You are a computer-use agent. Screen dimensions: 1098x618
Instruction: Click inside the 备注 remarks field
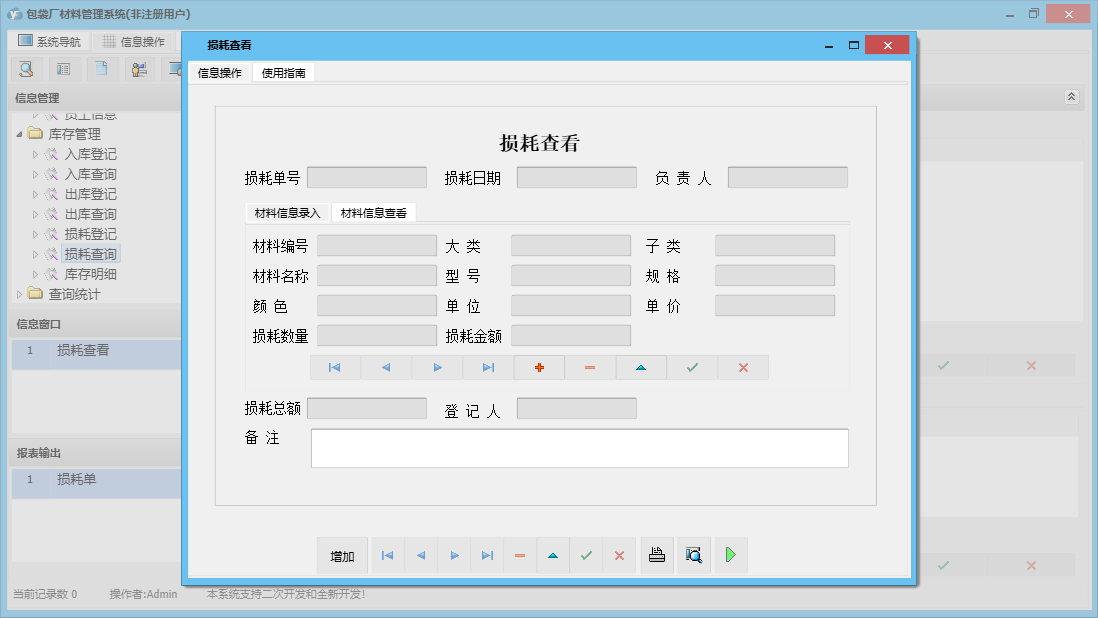click(x=580, y=448)
